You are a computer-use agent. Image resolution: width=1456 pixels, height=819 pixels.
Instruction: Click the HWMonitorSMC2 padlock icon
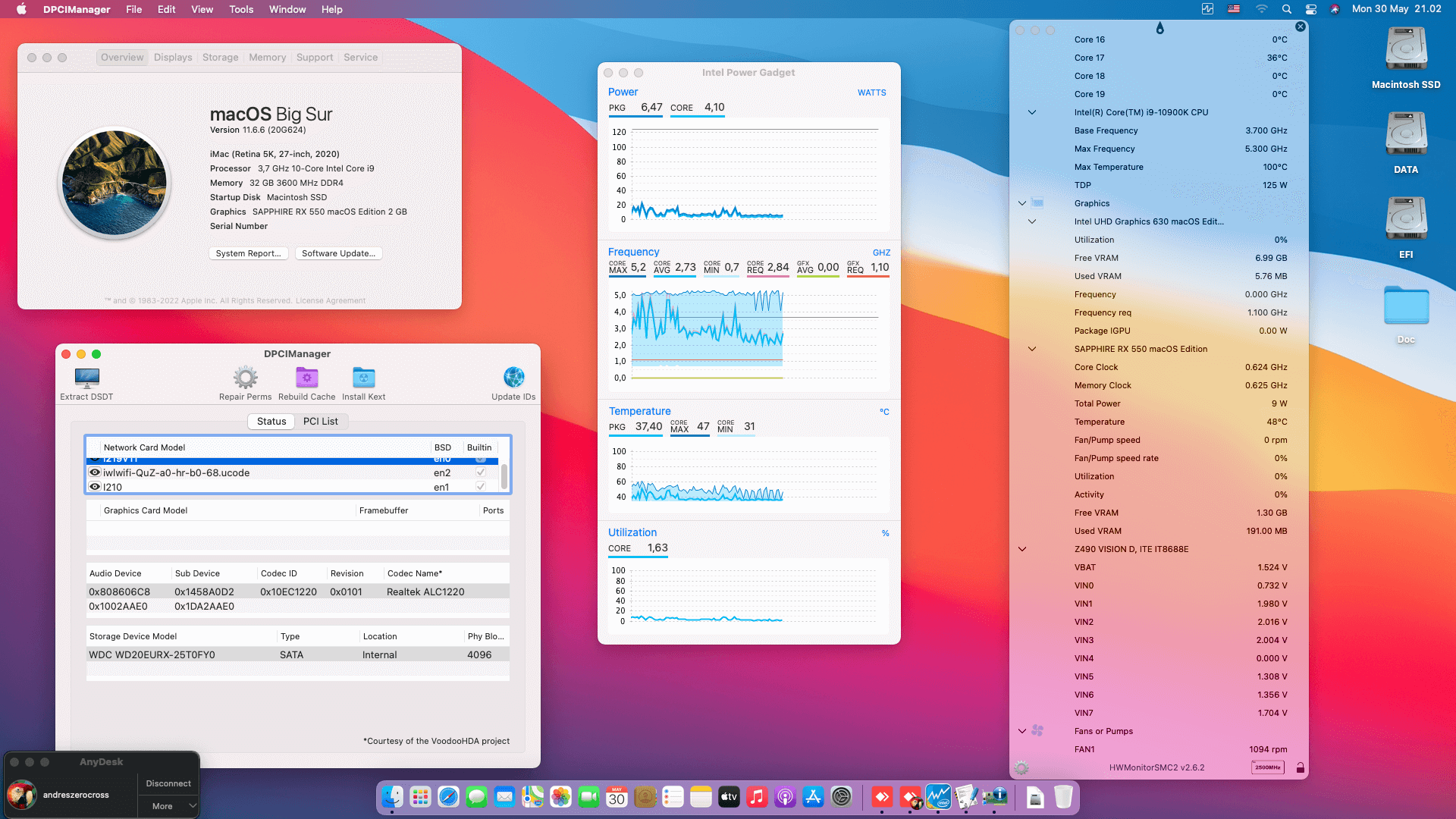[x=1301, y=767]
